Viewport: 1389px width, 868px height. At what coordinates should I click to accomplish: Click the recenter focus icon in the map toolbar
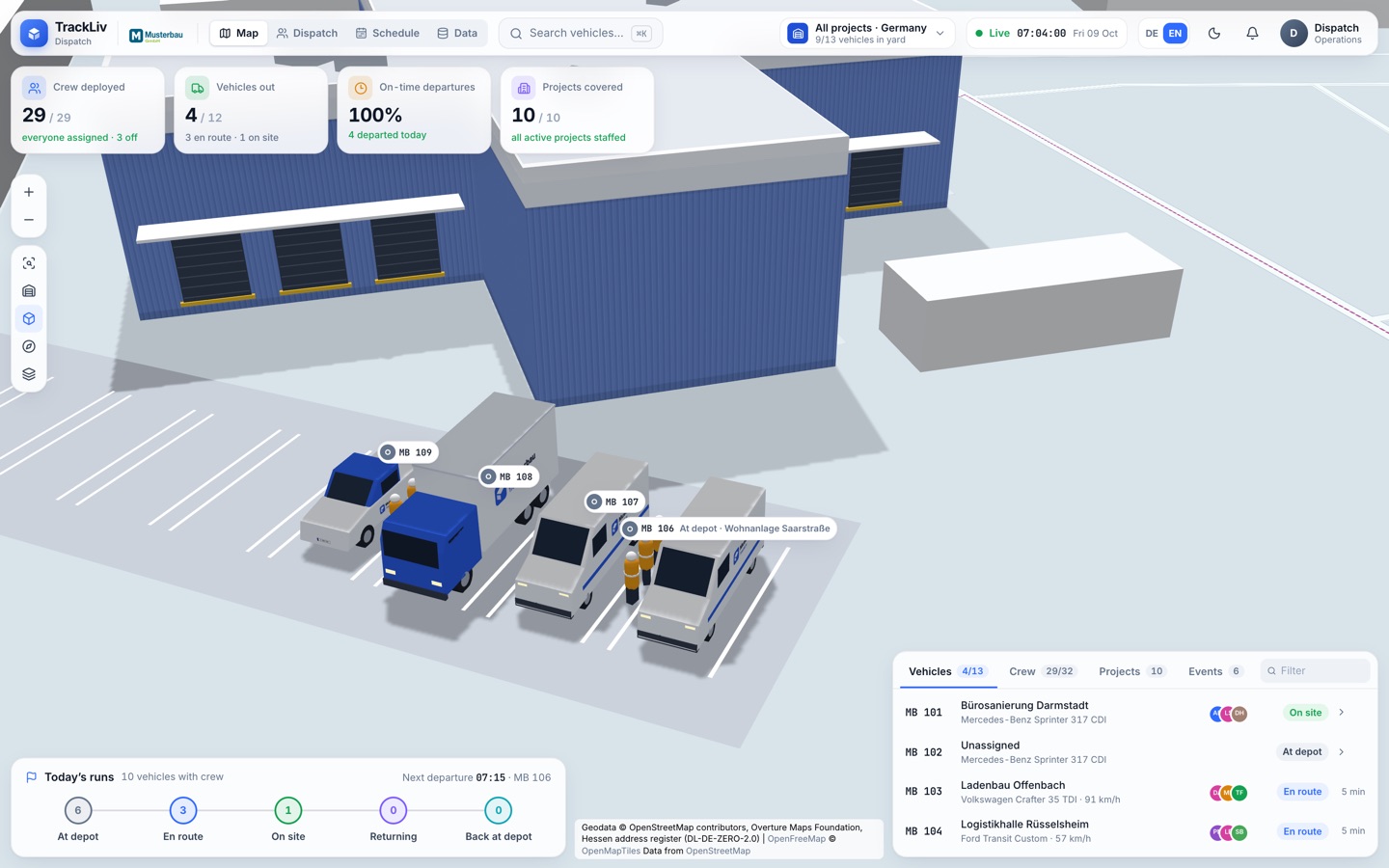29,263
